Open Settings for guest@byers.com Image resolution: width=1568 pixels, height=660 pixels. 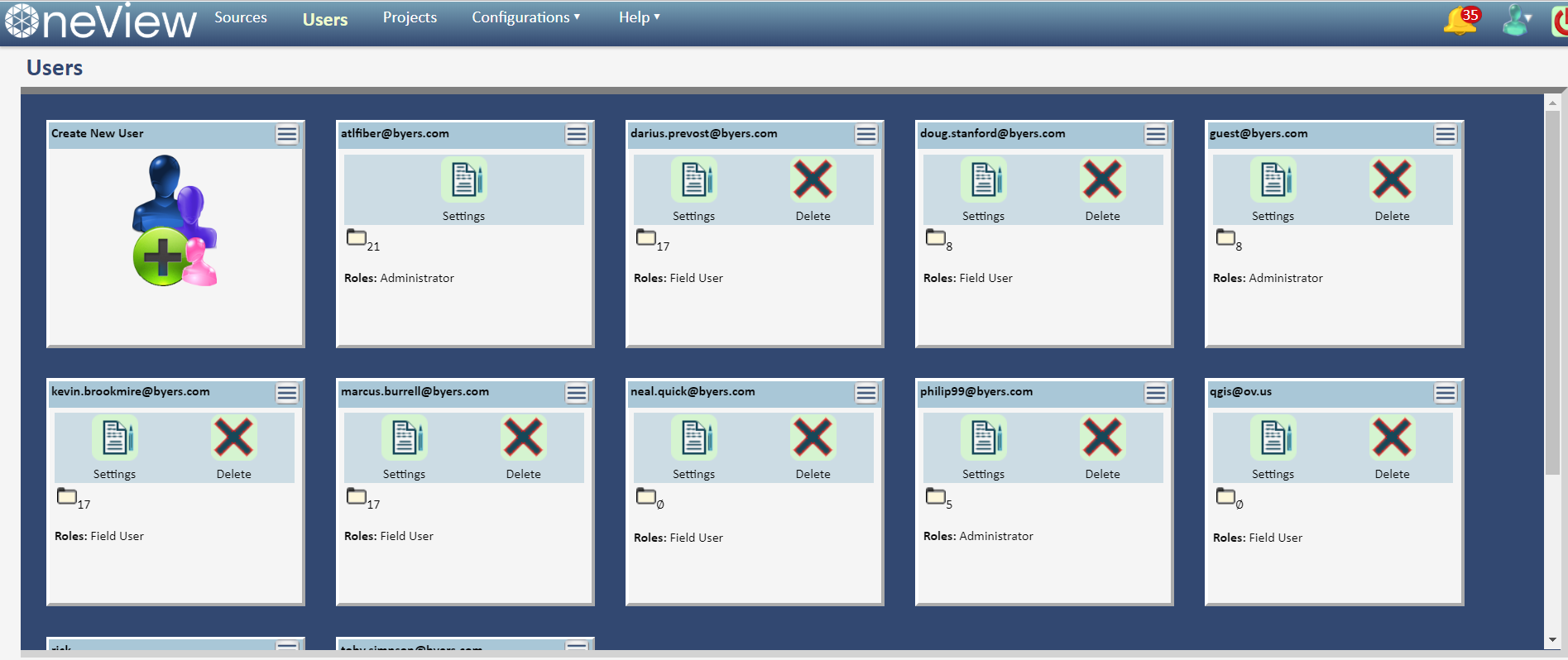[1273, 180]
